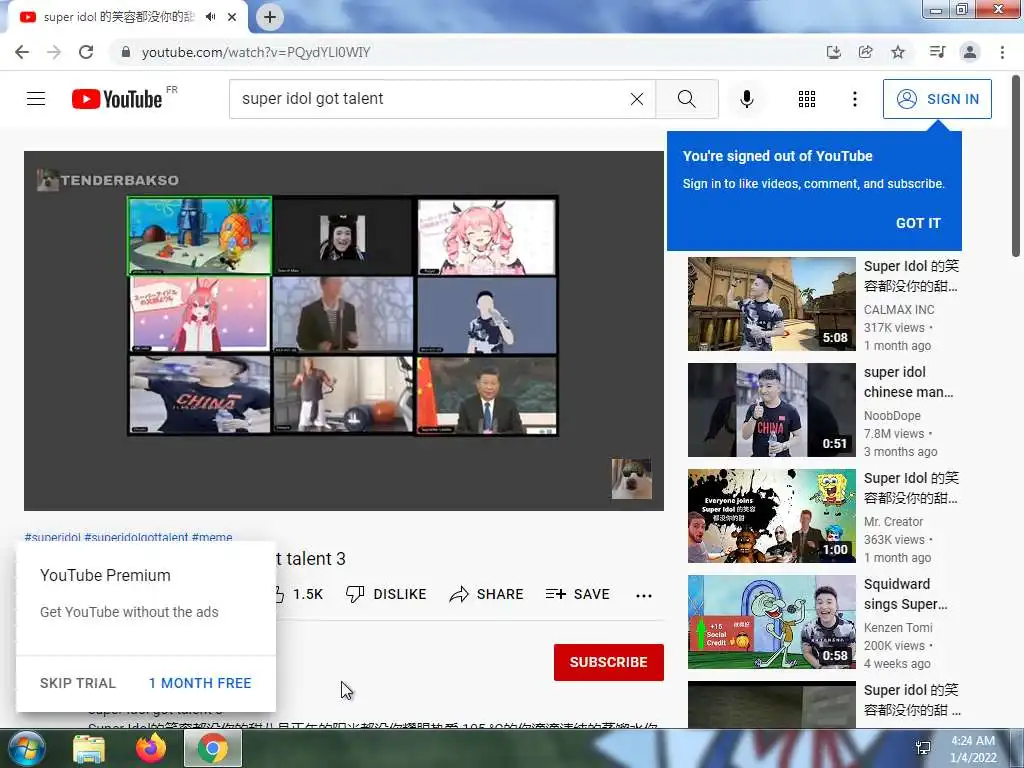Search with your voice microphone

point(746,99)
